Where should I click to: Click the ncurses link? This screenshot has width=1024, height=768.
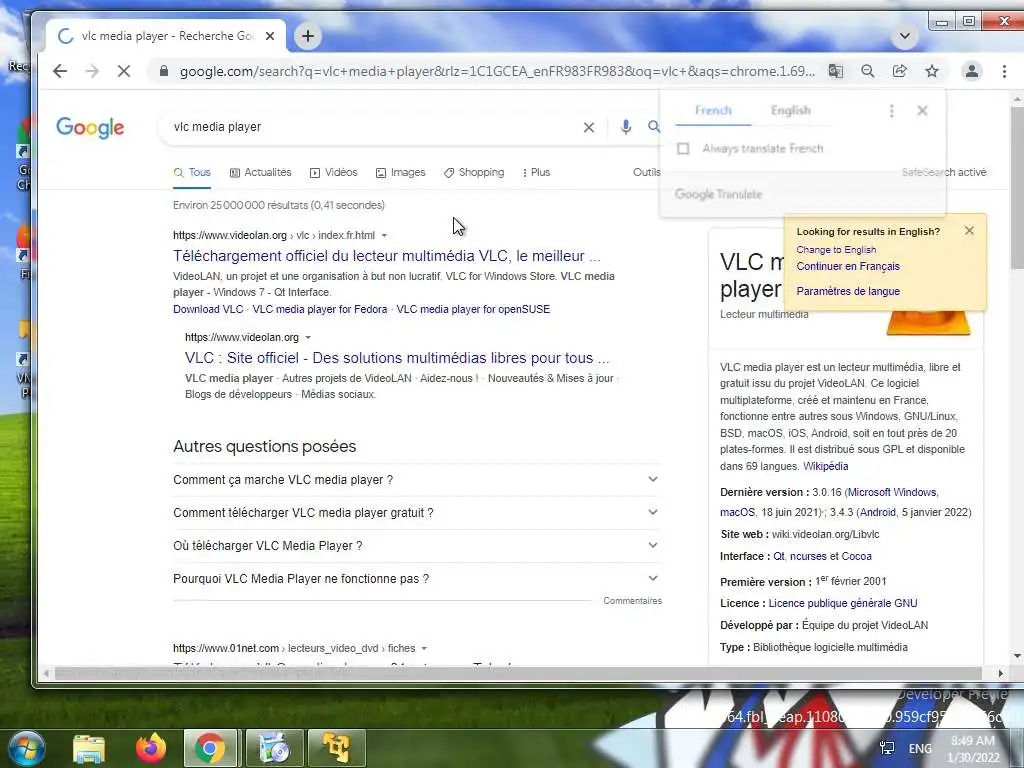[808, 556]
